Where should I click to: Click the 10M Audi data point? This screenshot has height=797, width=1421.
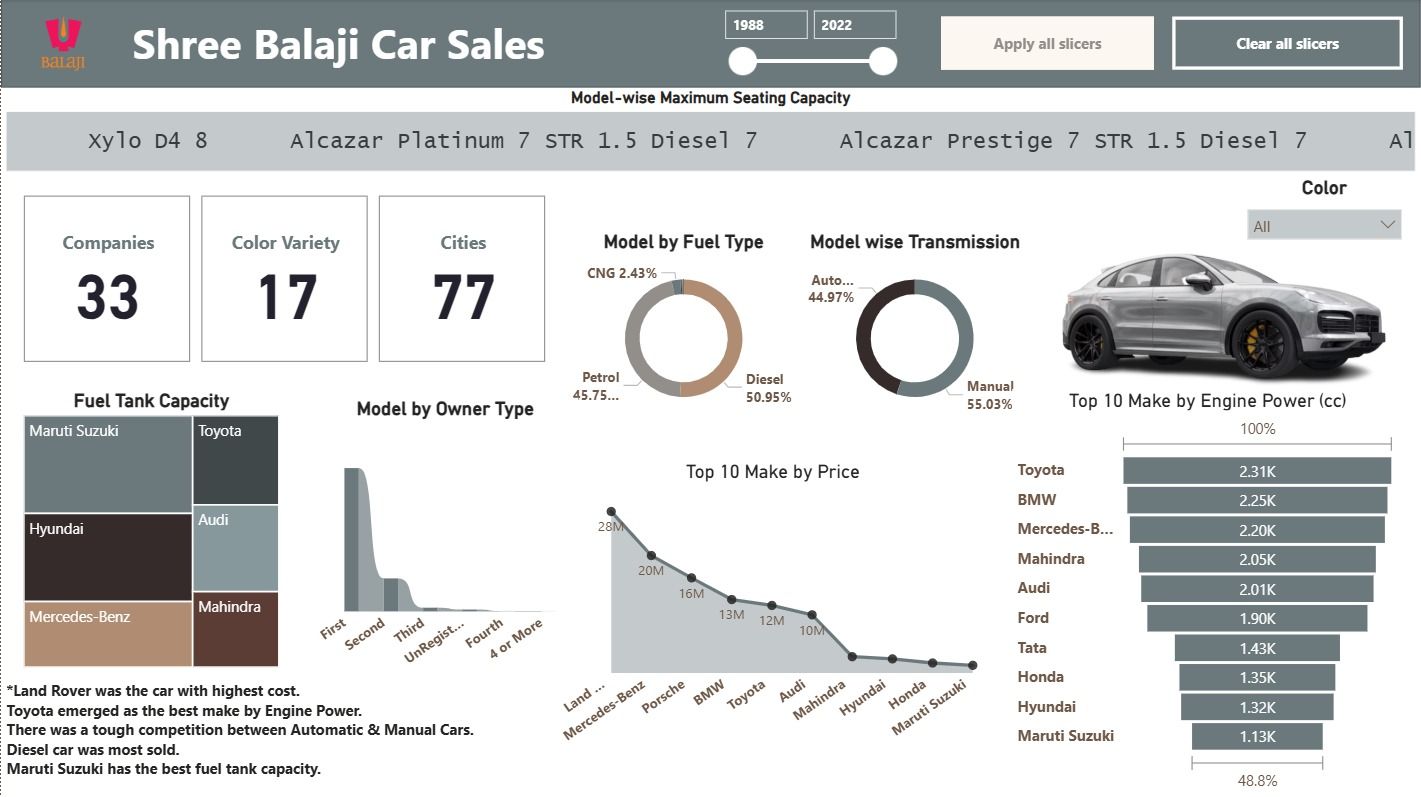coord(812,615)
